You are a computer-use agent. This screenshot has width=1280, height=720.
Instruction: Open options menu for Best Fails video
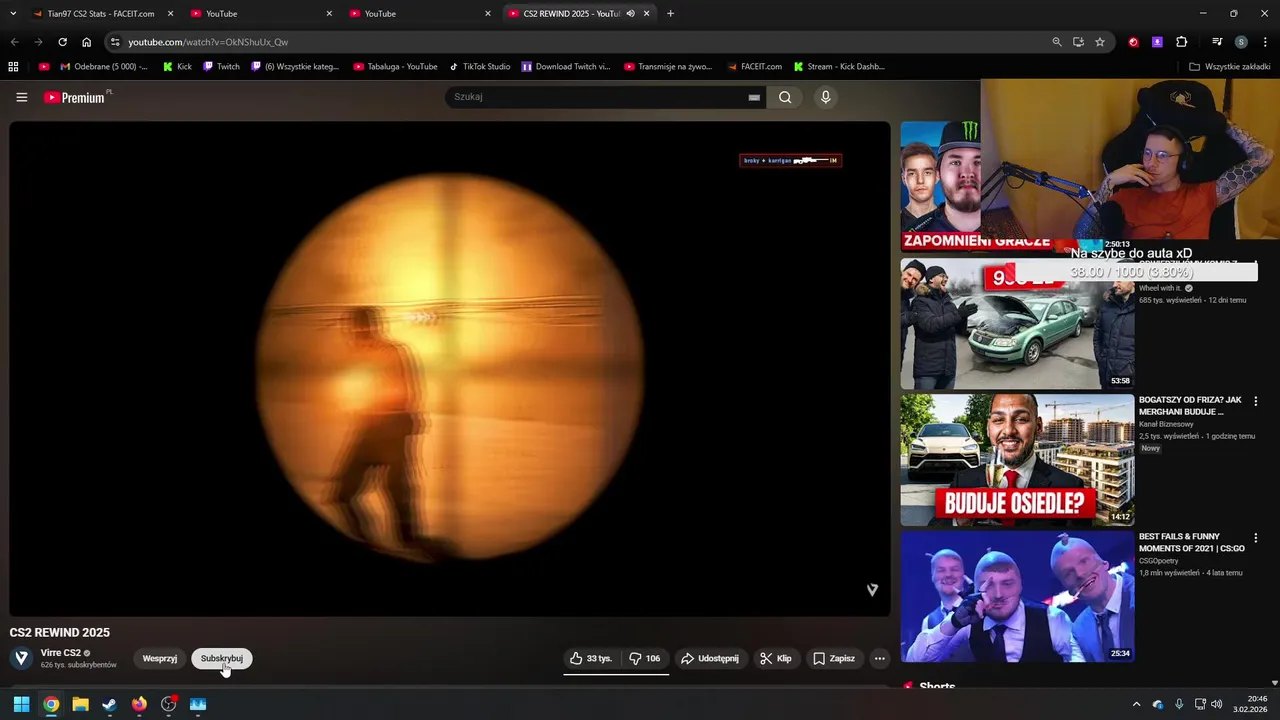1256,538
